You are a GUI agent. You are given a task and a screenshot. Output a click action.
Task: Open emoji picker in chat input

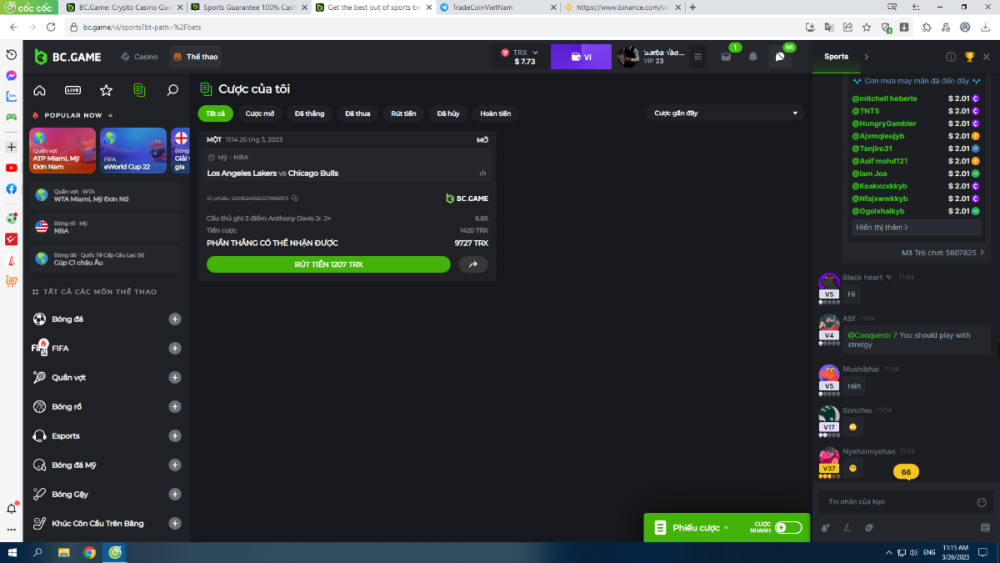(981, 502)
